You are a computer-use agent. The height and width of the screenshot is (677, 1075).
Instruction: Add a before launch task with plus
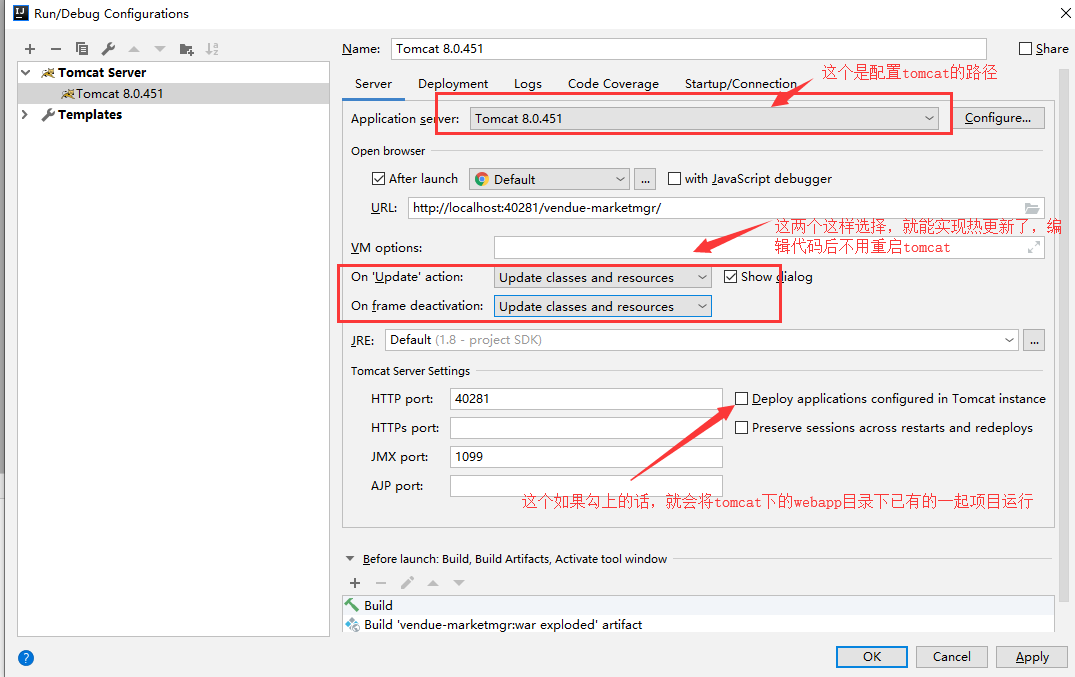coord(355,583)
